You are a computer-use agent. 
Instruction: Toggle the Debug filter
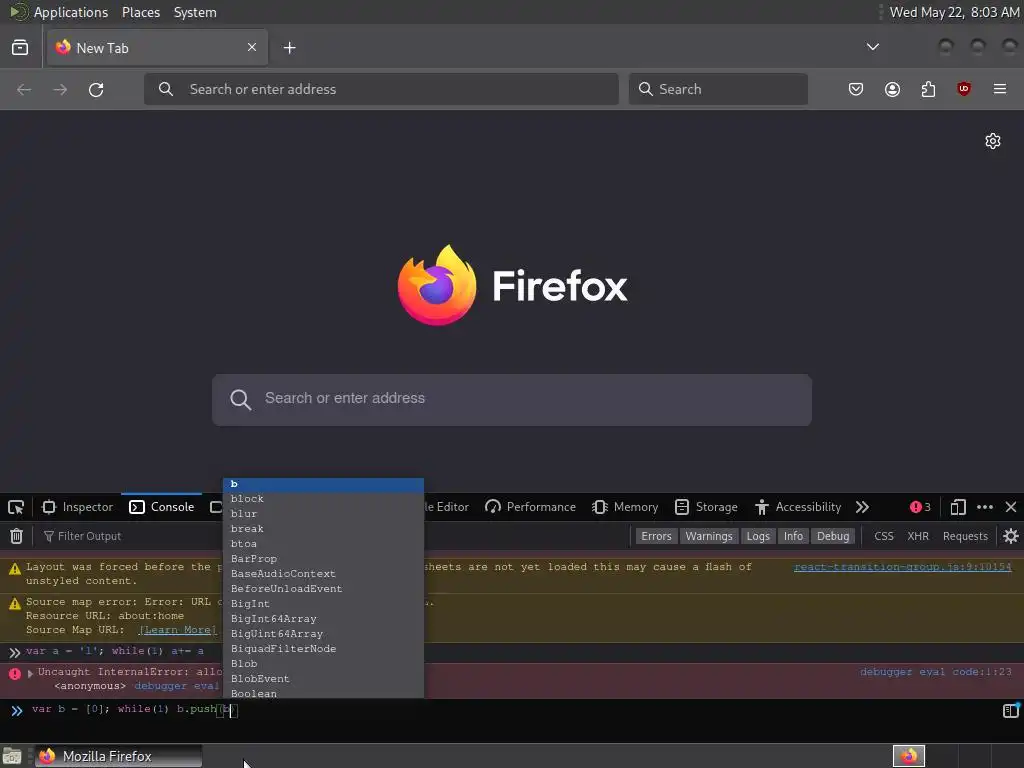click(x=833, y=536)
